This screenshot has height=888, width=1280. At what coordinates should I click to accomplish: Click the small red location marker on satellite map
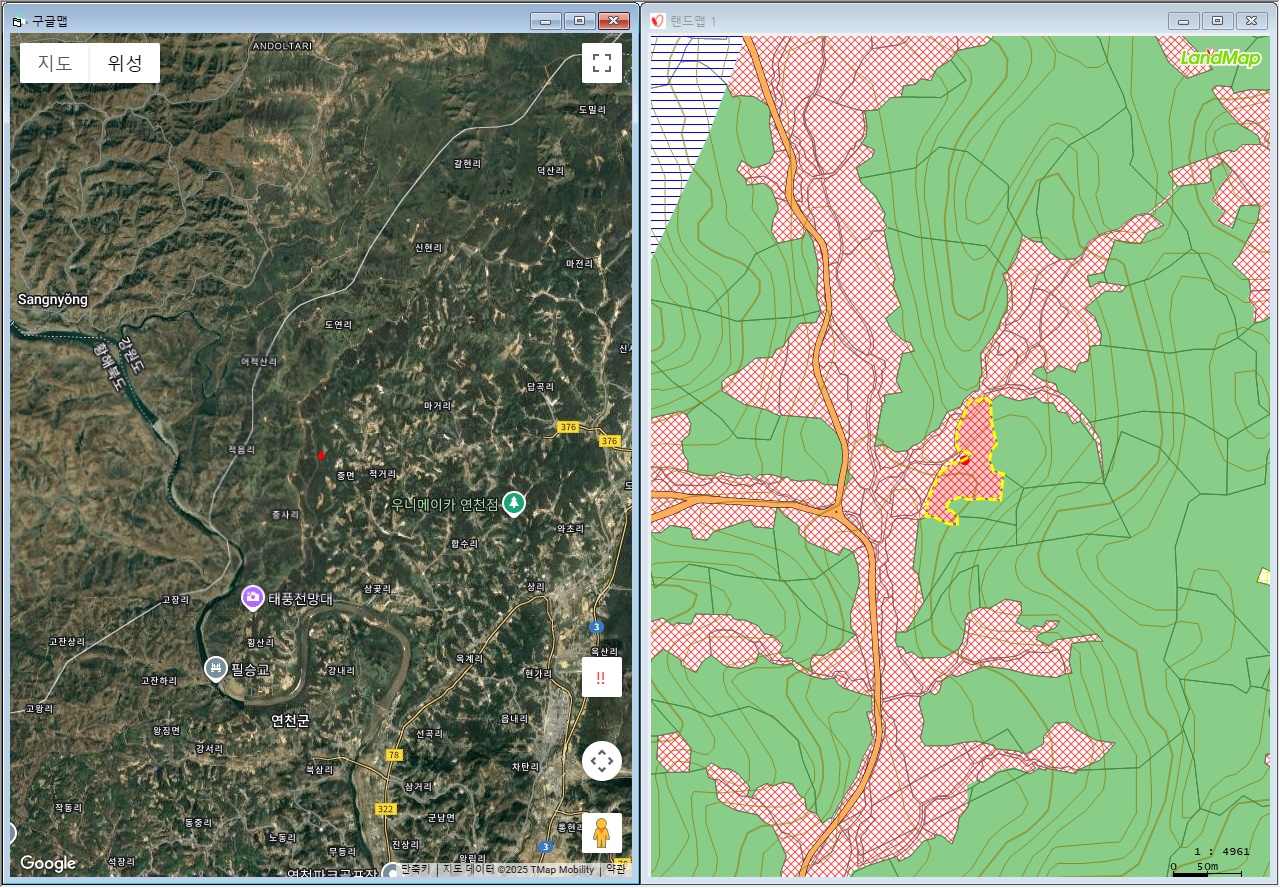pos(321,455)
